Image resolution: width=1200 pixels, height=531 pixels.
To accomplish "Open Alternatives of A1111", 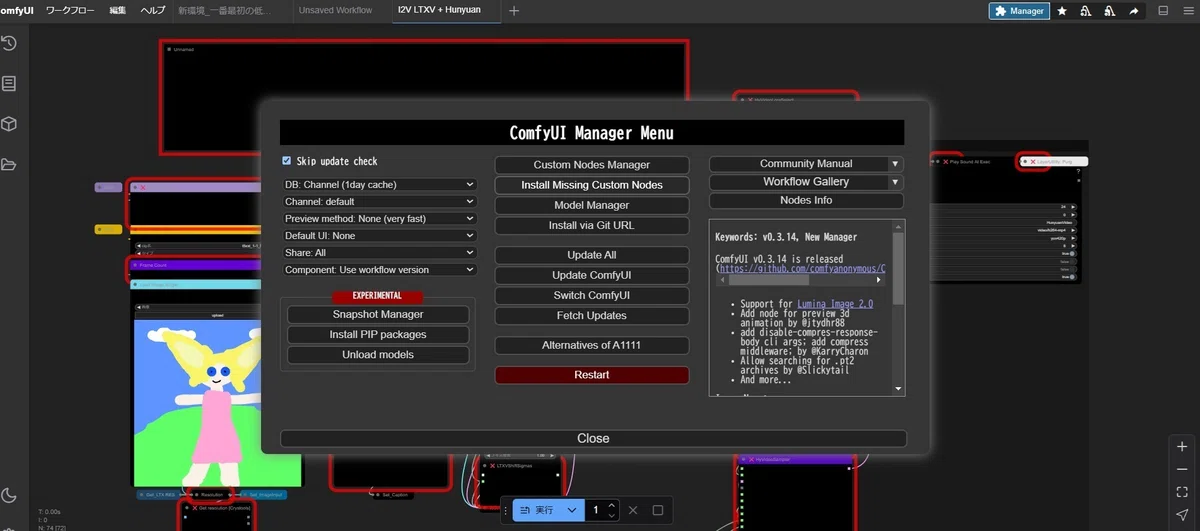I will pyautogui.click(x=592, y=345).
